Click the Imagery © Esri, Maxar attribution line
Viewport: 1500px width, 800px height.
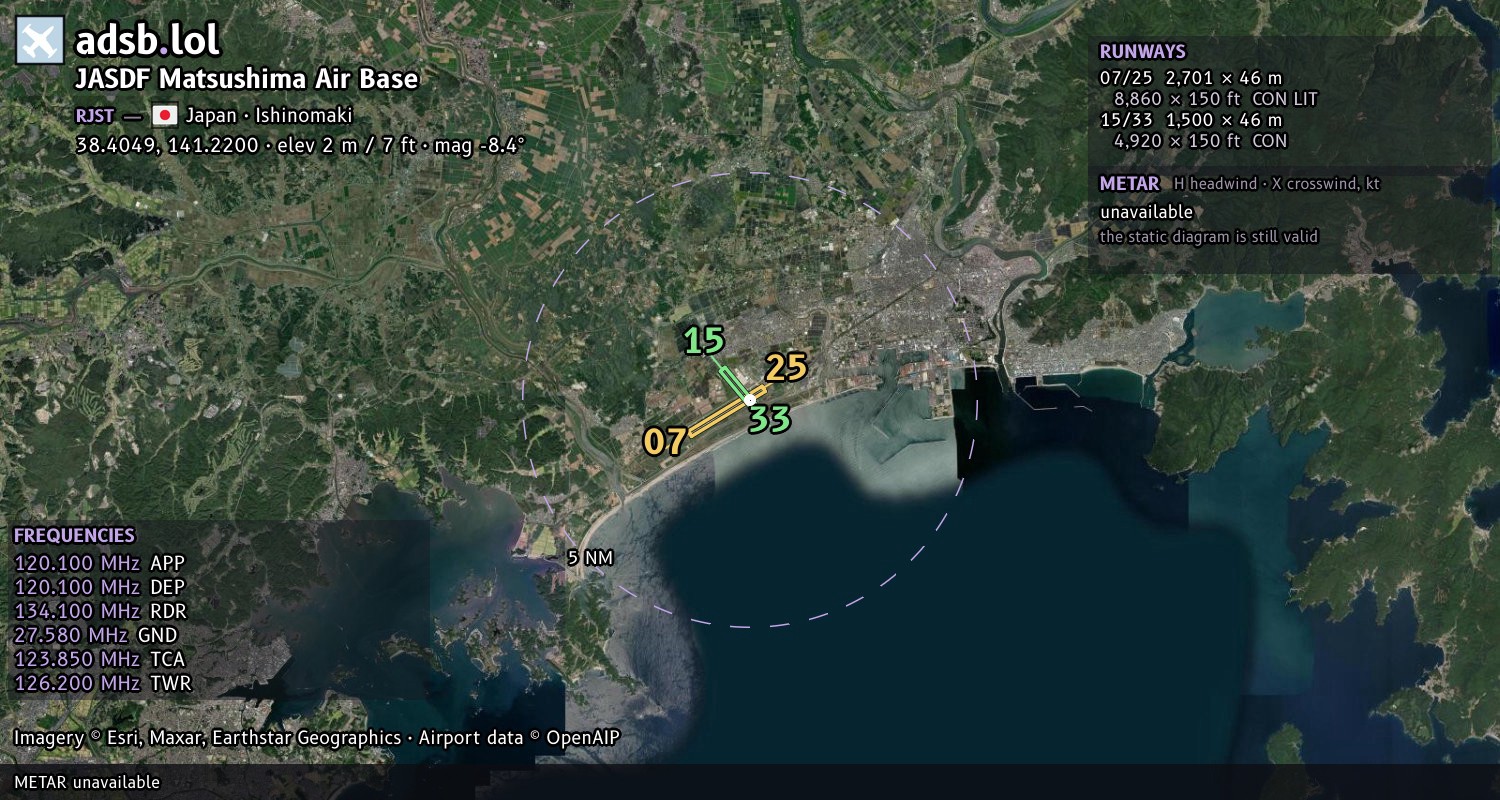point(317,738)
